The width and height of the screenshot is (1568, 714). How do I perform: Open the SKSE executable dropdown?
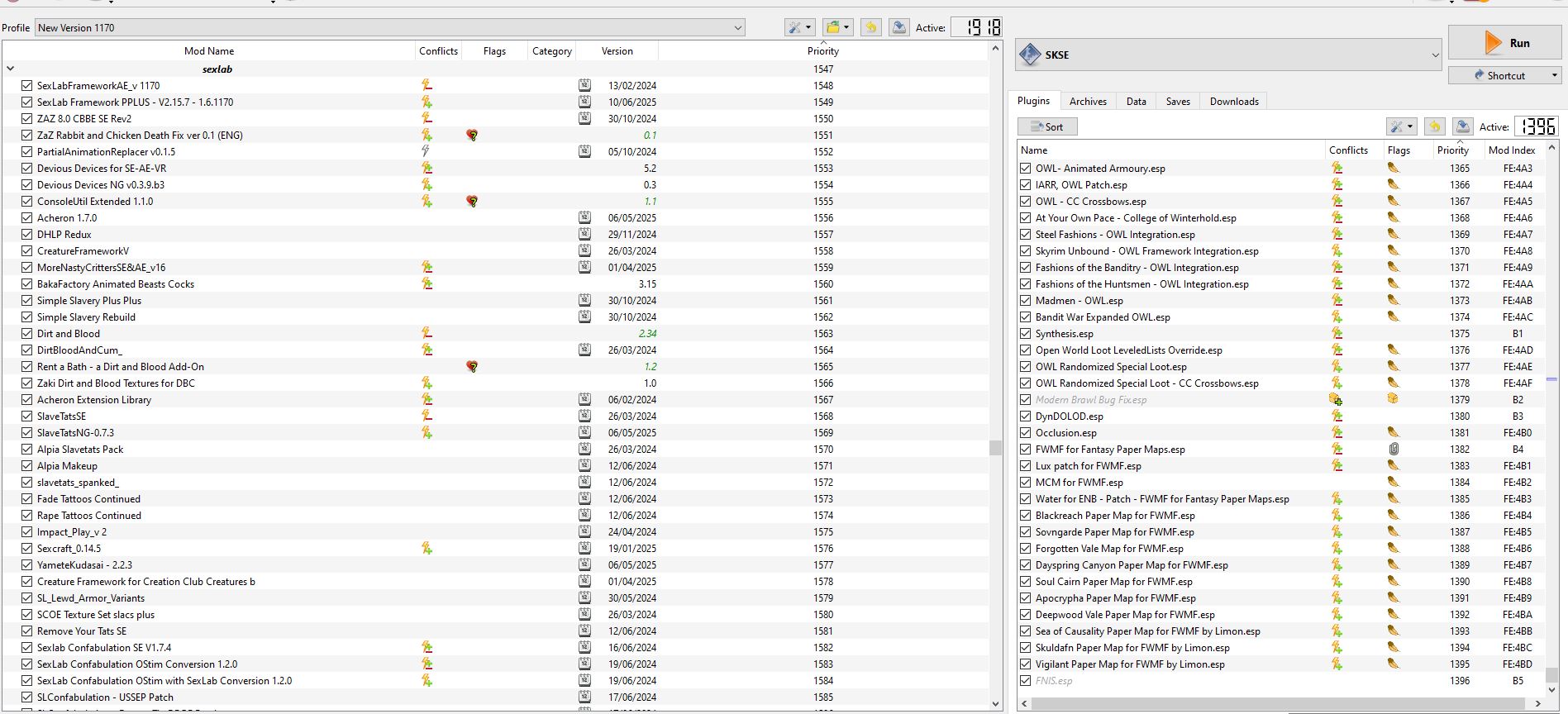pyautogui.click(x=1229, y=55)
